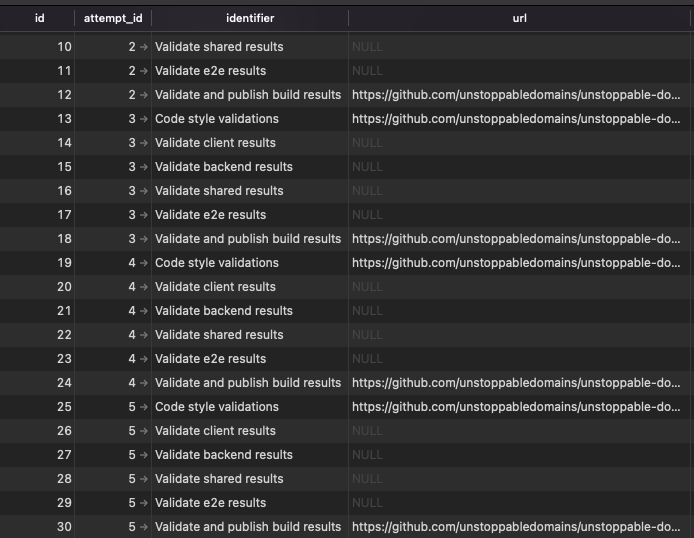Viewport: 694px width, 538px height.
Task: Click foreign key arrow in row 10
Action: (144, 47)
